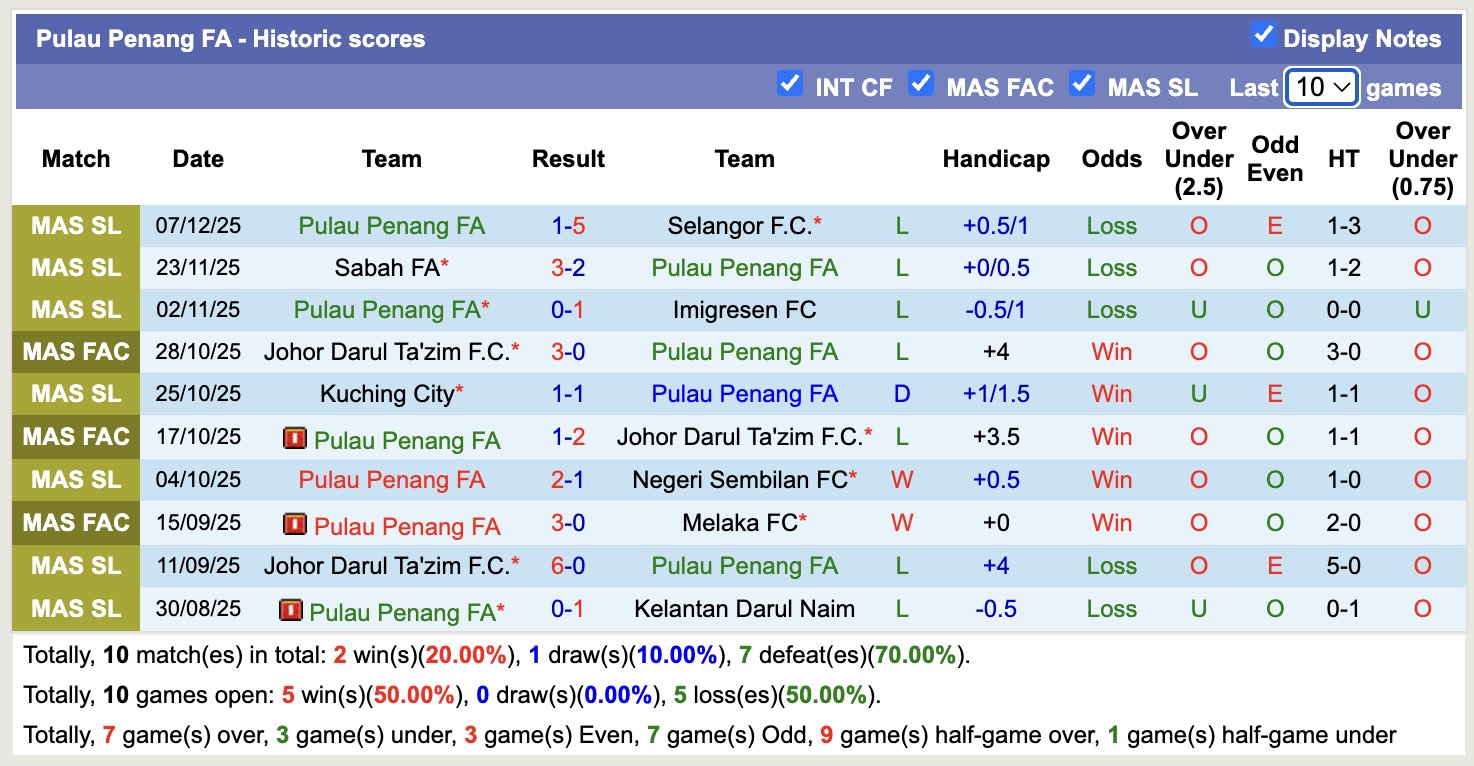Disable the INT CF filter checkbox
The width and height of the screenshot is (1474, 766).
coord(790,85)
